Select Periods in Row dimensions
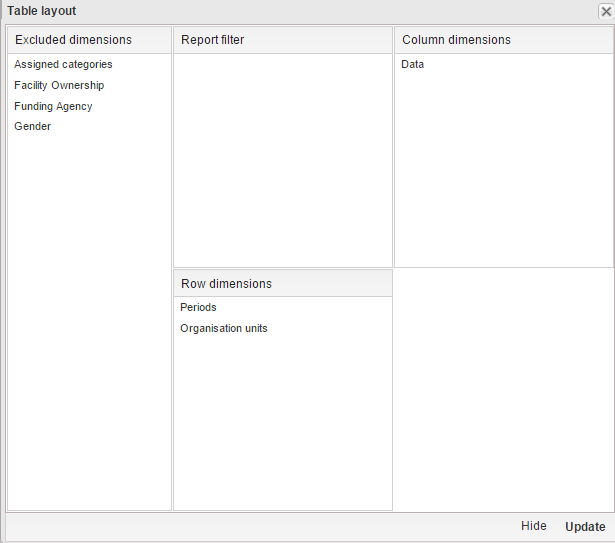This screenshot has height=543, width=615. 198,307
